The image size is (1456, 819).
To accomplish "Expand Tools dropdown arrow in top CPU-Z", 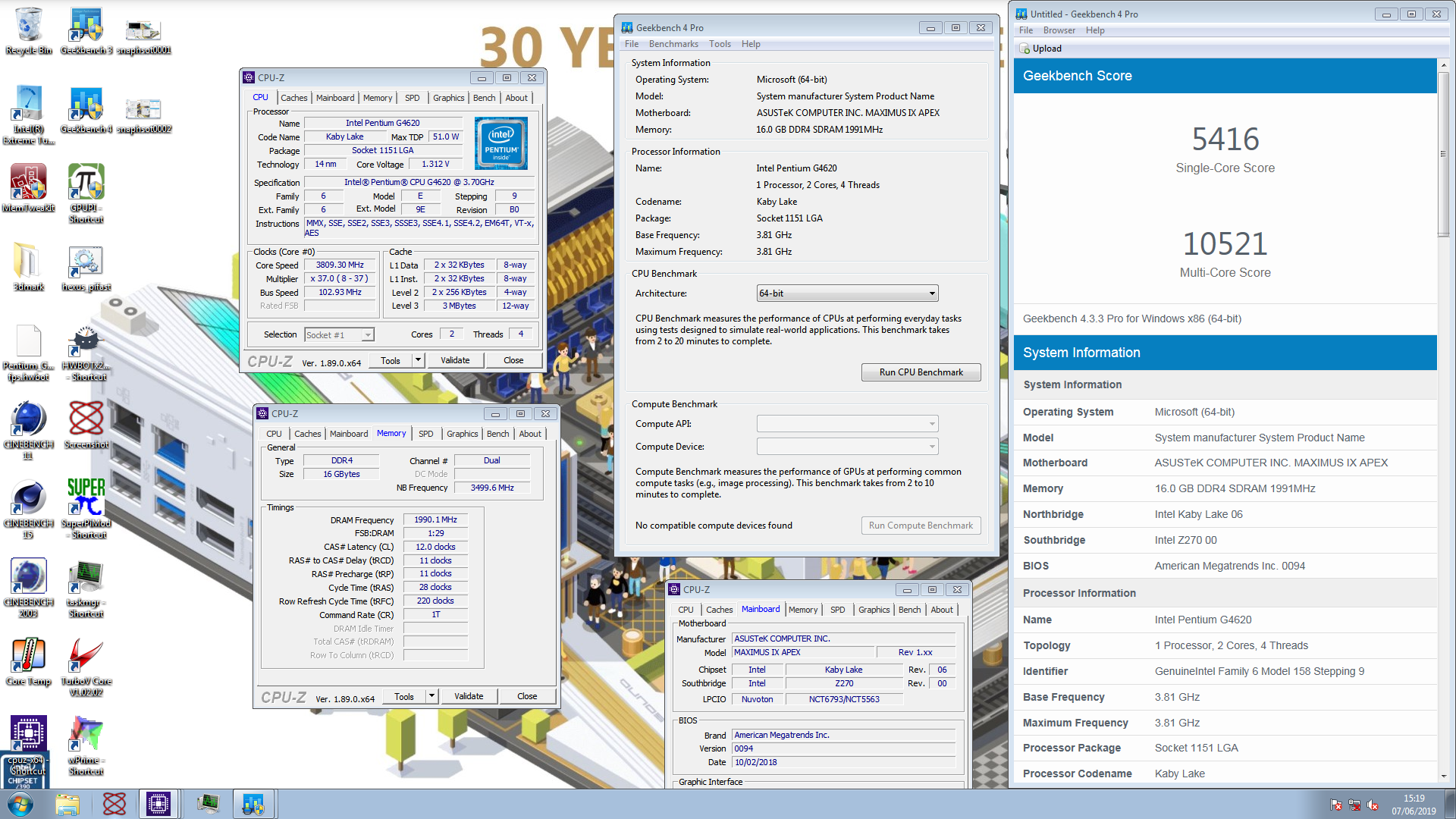I will pos(418,361).
